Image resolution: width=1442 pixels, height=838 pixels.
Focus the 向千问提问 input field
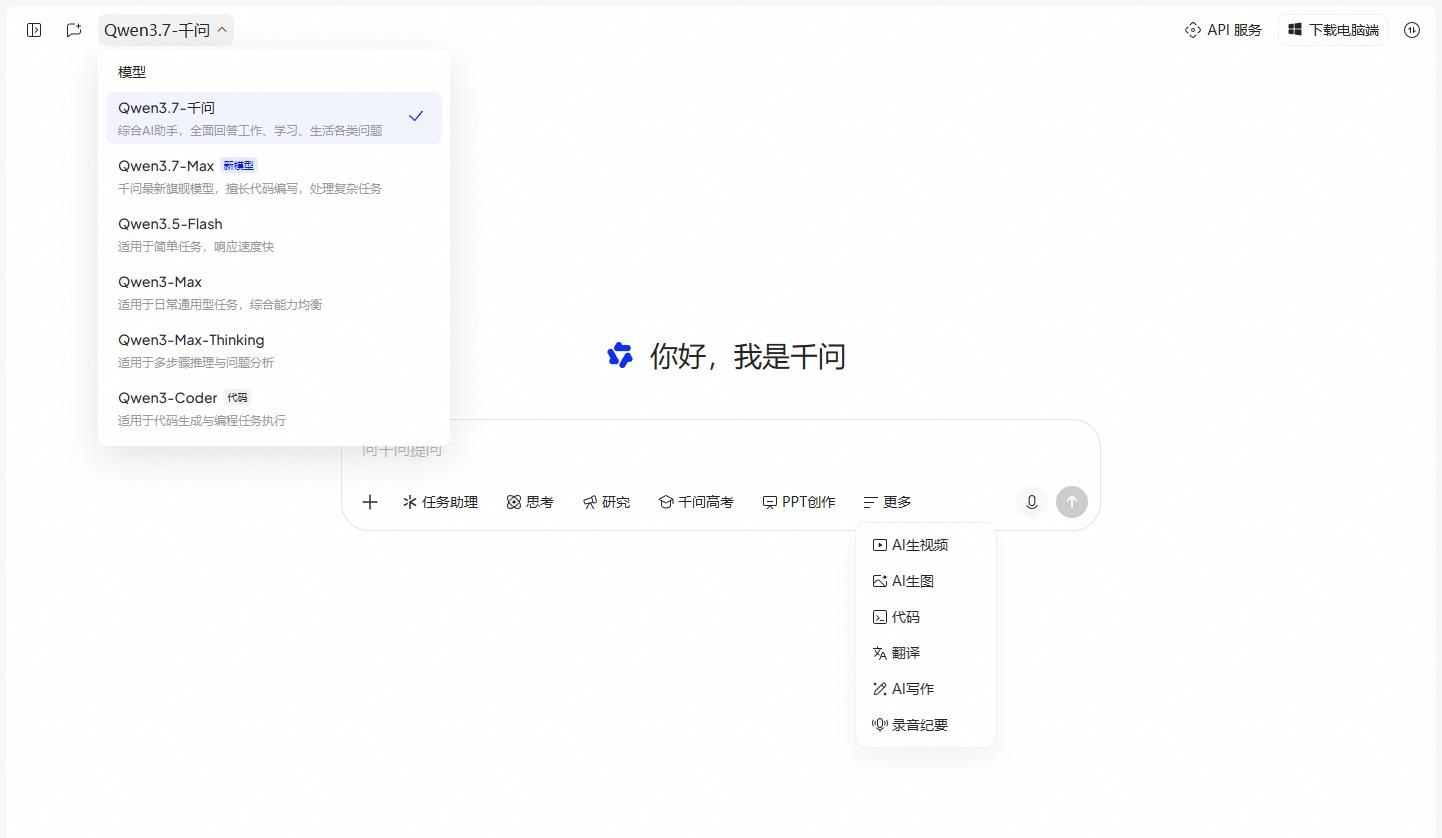click(721, 450)
